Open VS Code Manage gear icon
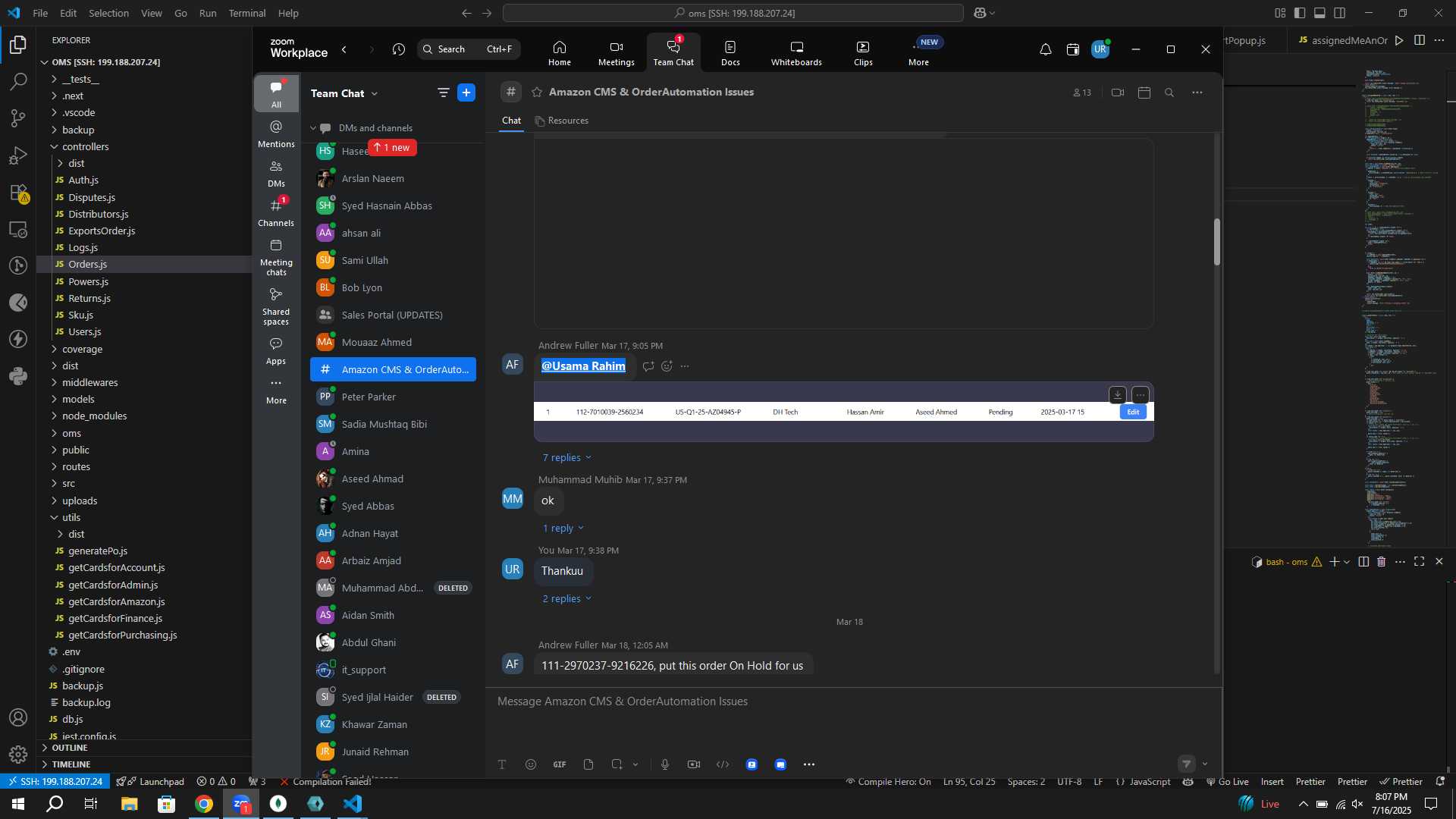Image resolution: width=1456 pixels, height=819 pixels. coord(18,755)
